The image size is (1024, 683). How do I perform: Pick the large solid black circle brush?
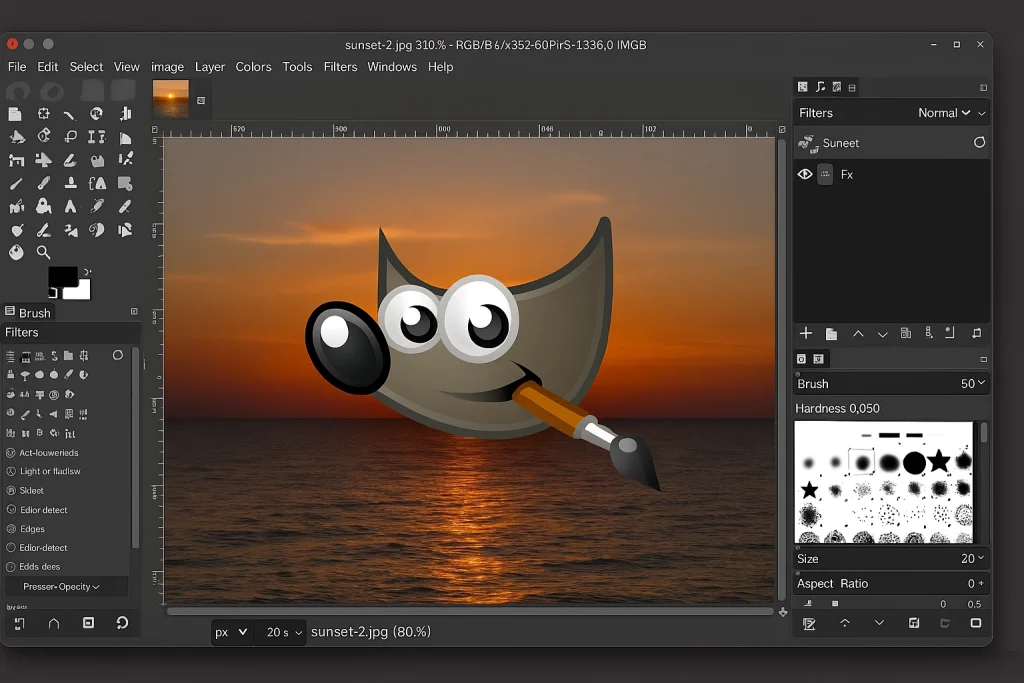(914, 463)
